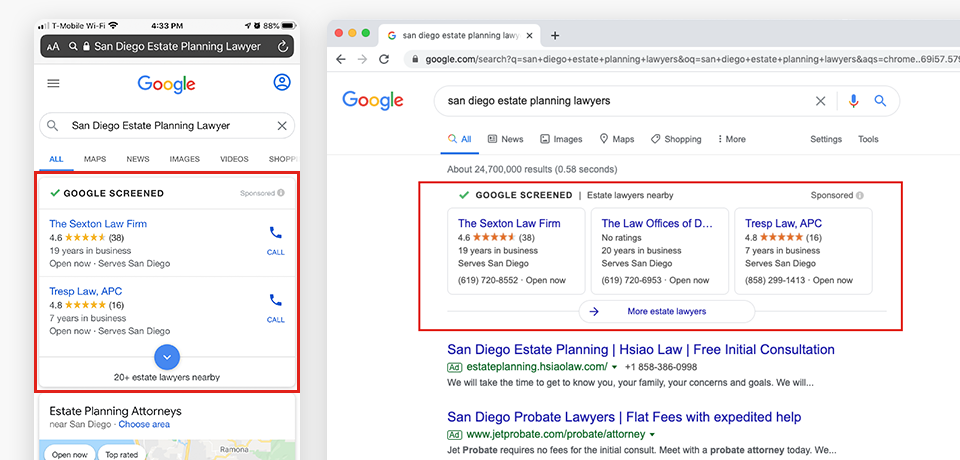The image size is (960, 460).
Task: Call The Sexton Law Firm on mobile
Action: click(276, 239)
